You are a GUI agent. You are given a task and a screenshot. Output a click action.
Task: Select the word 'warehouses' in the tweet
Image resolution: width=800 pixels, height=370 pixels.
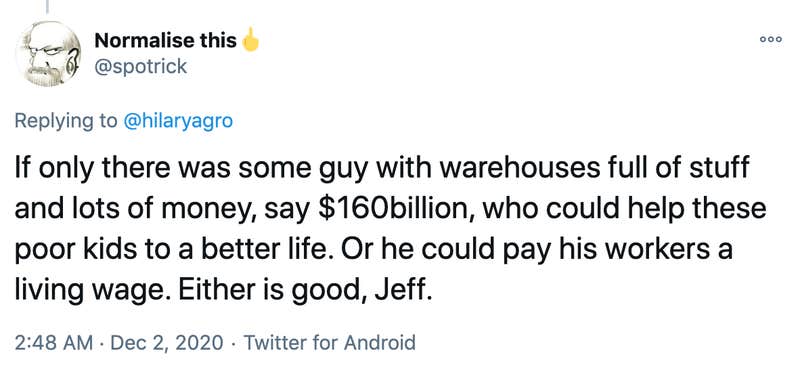point(508,168)
